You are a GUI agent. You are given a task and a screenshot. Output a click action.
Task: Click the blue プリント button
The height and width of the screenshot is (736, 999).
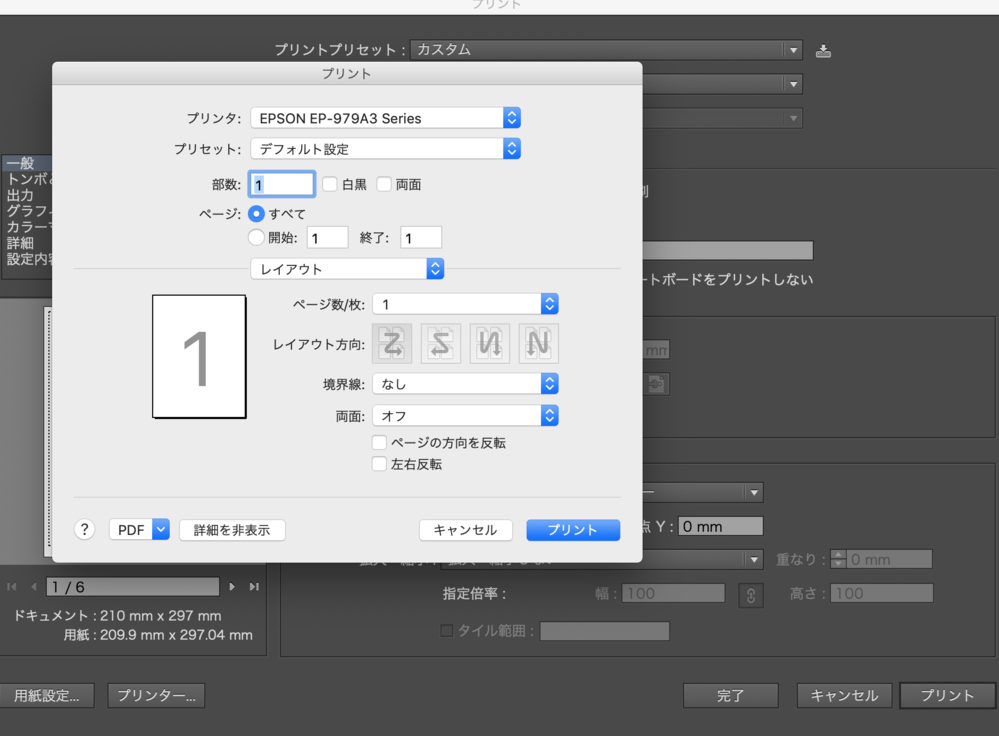(x=573, y=530)
